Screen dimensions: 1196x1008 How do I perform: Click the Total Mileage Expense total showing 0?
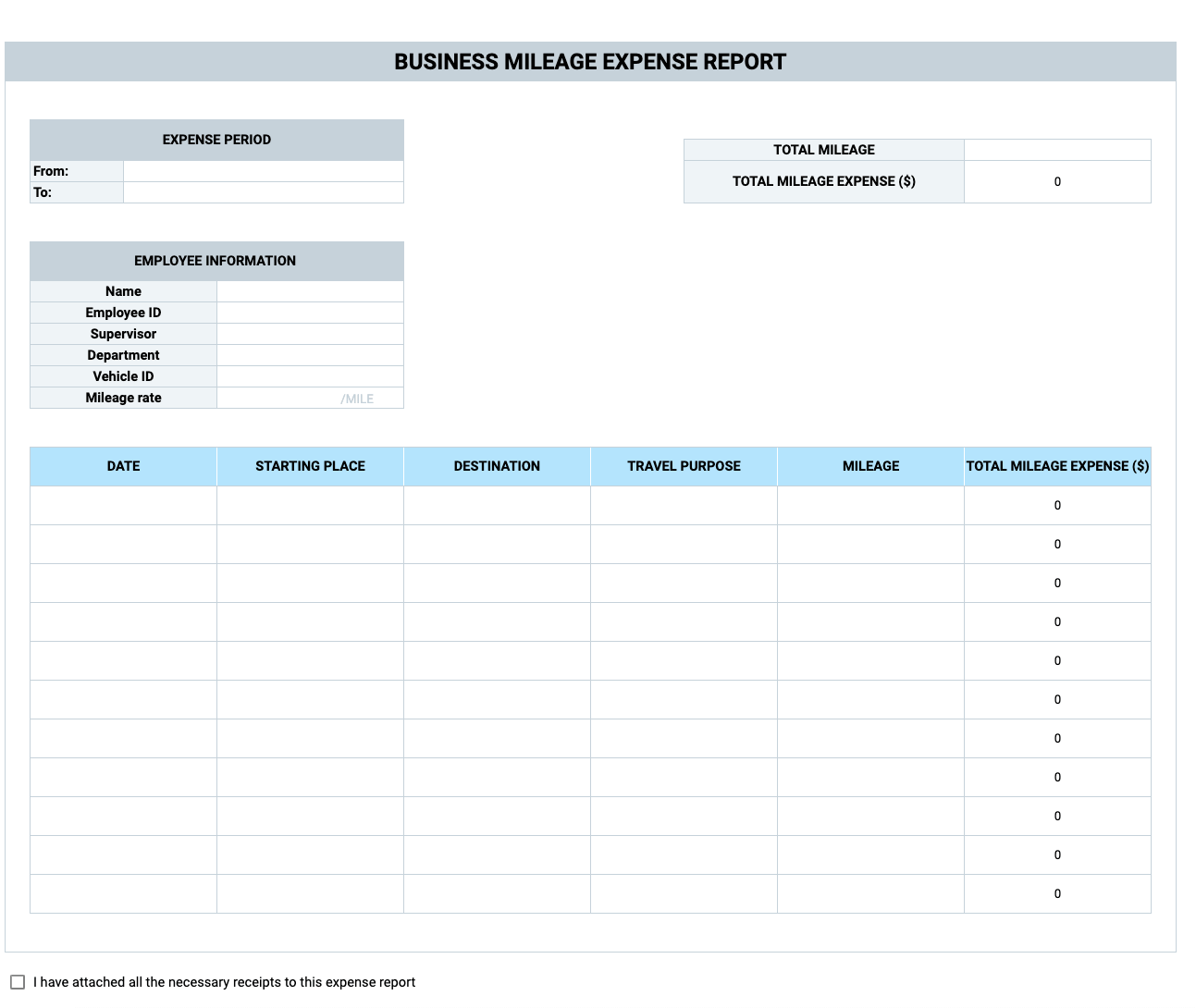point(1057,181)
